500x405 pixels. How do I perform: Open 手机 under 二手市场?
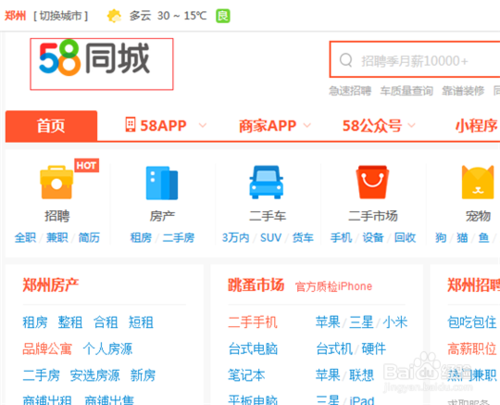(x=341, y=238)
